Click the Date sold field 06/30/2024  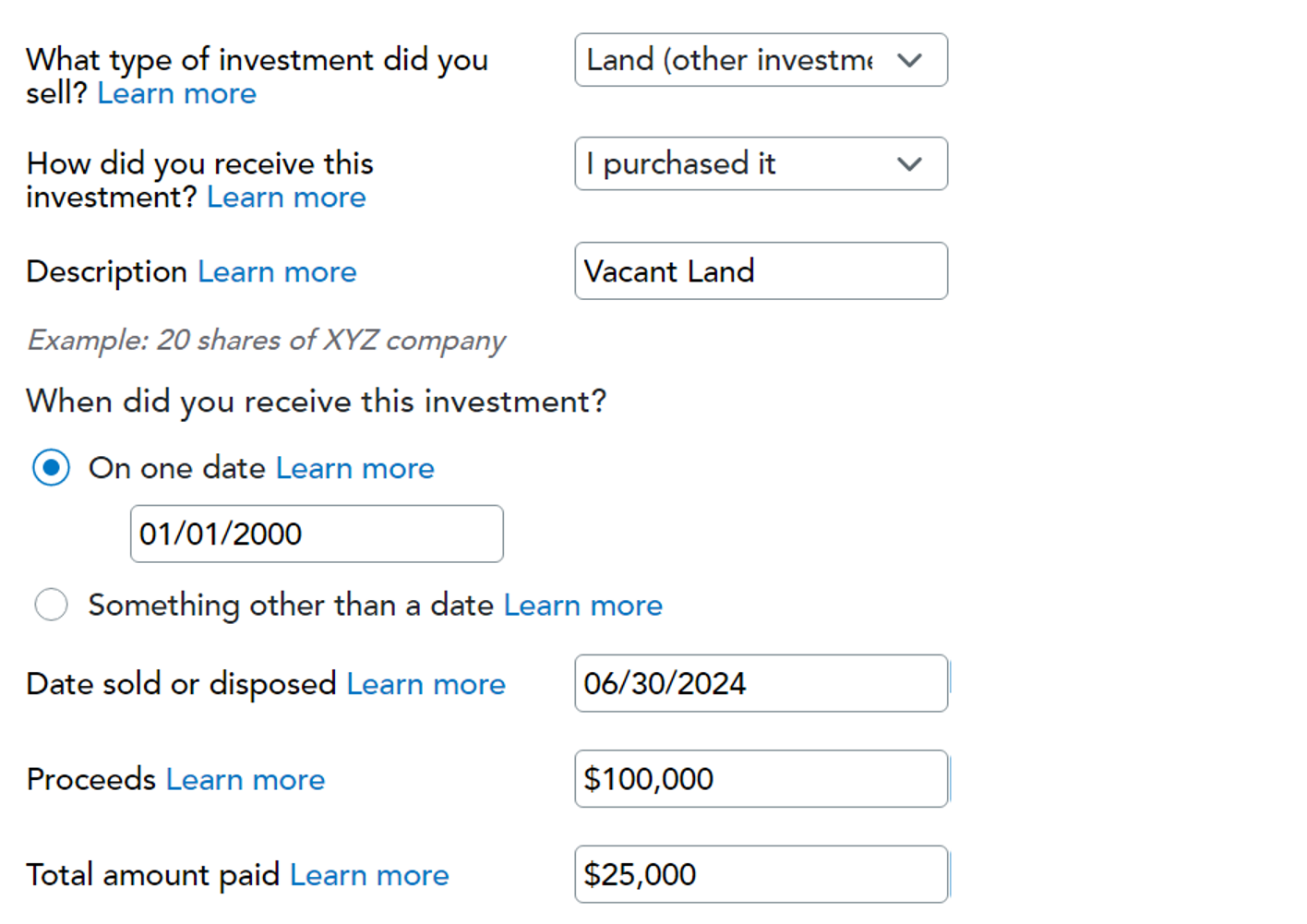761,684
